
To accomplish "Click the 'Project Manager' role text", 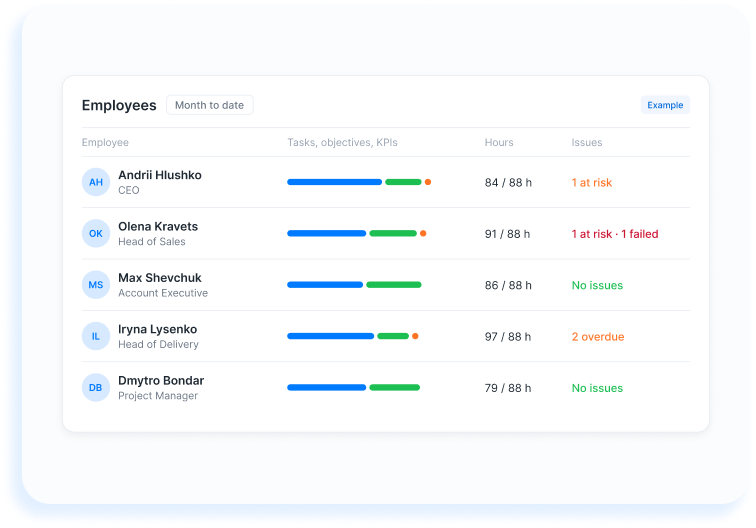I will (158, 396).
